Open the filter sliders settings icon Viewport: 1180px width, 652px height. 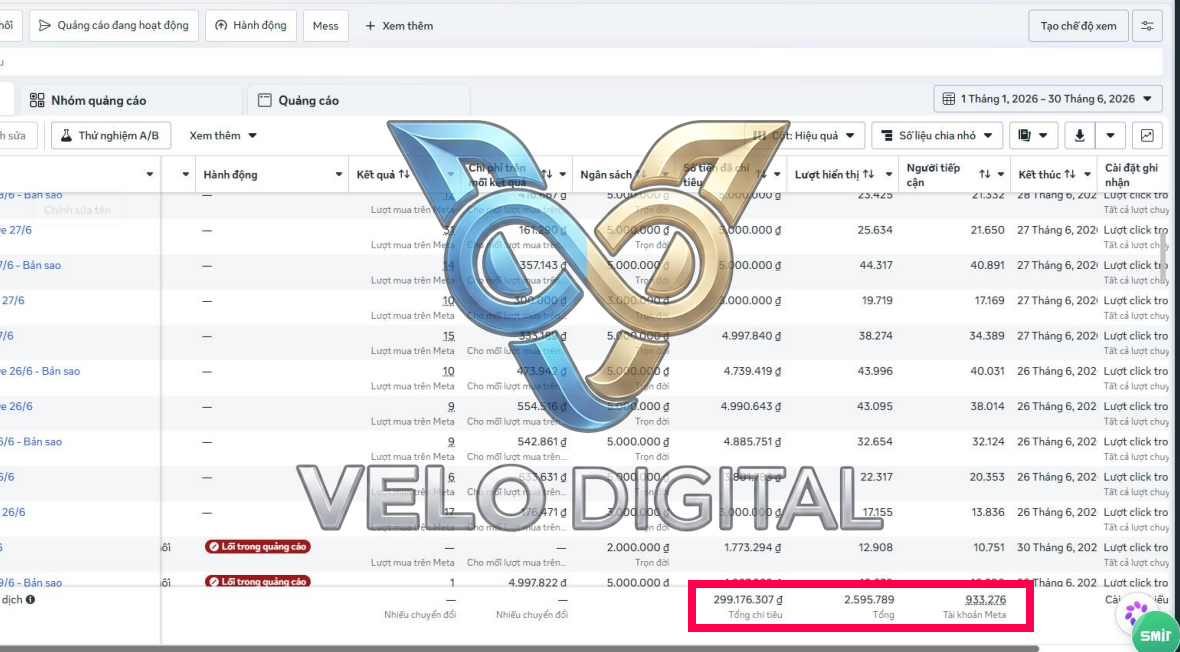point(1147,26)
